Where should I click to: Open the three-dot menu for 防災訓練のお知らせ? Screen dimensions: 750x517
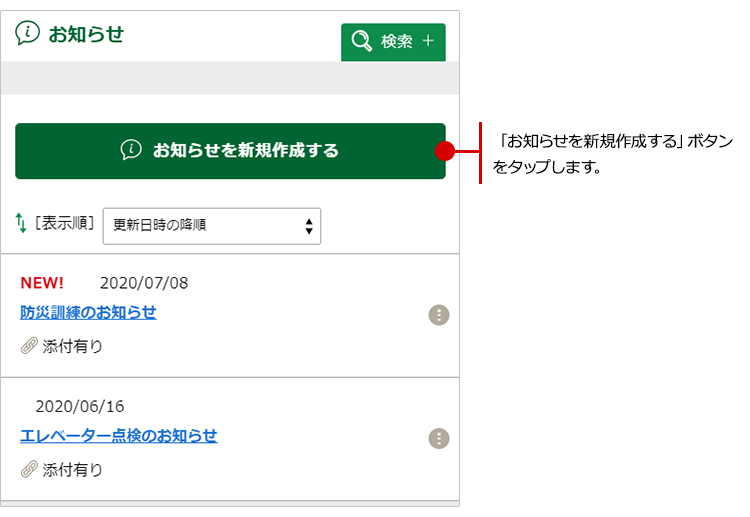pyautogui.click(x=439, y=315)
